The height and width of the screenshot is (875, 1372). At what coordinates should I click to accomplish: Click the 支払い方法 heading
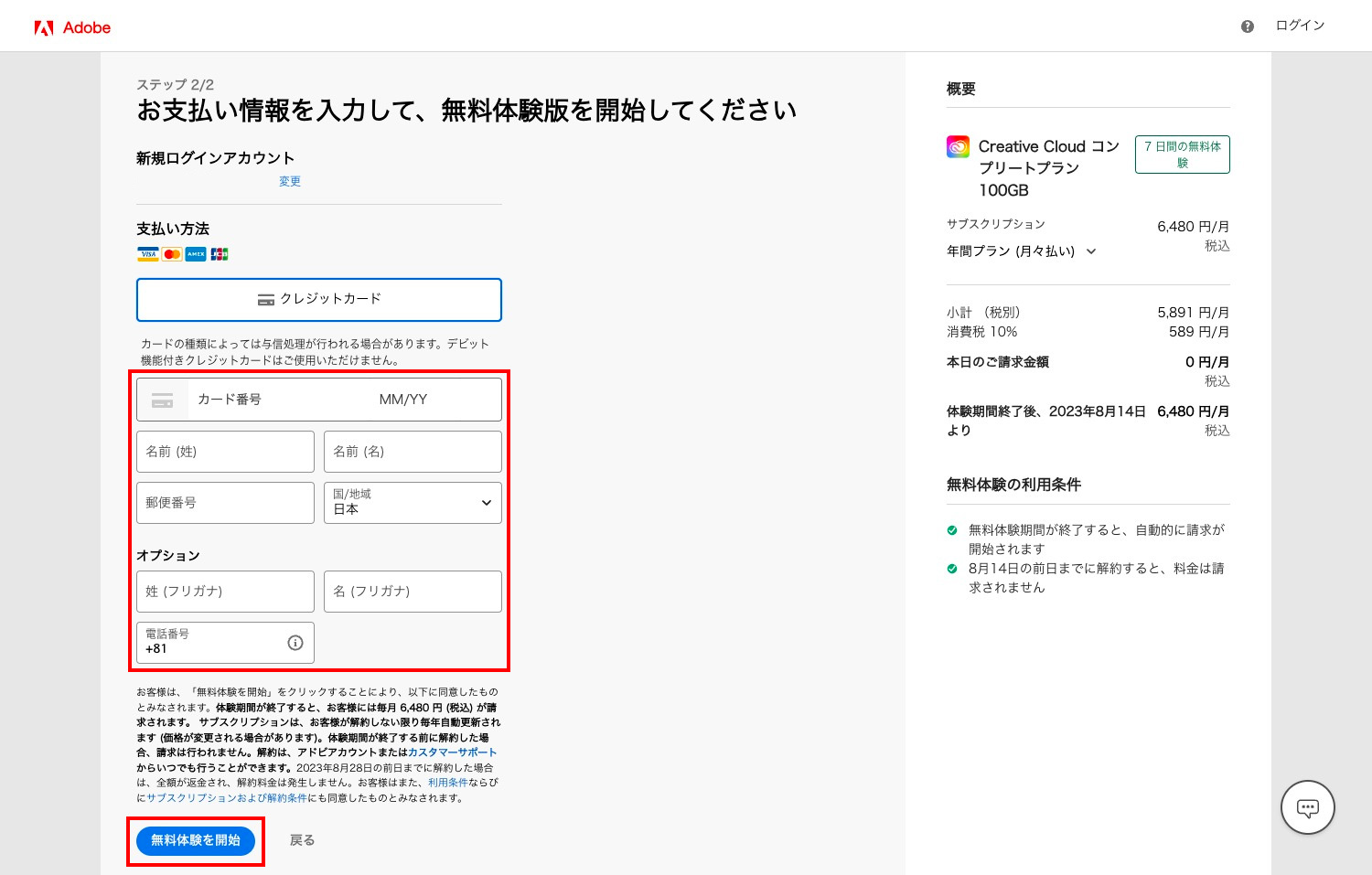(x=173, y=229)
